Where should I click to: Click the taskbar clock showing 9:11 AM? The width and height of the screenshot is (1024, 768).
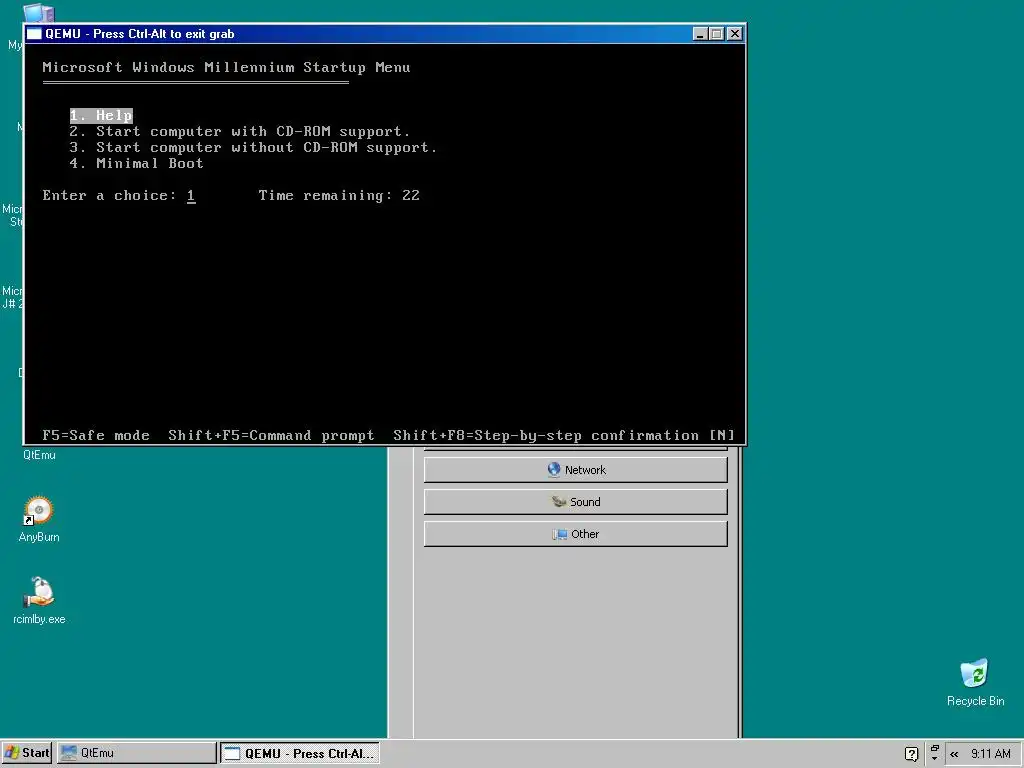point(990,754)
